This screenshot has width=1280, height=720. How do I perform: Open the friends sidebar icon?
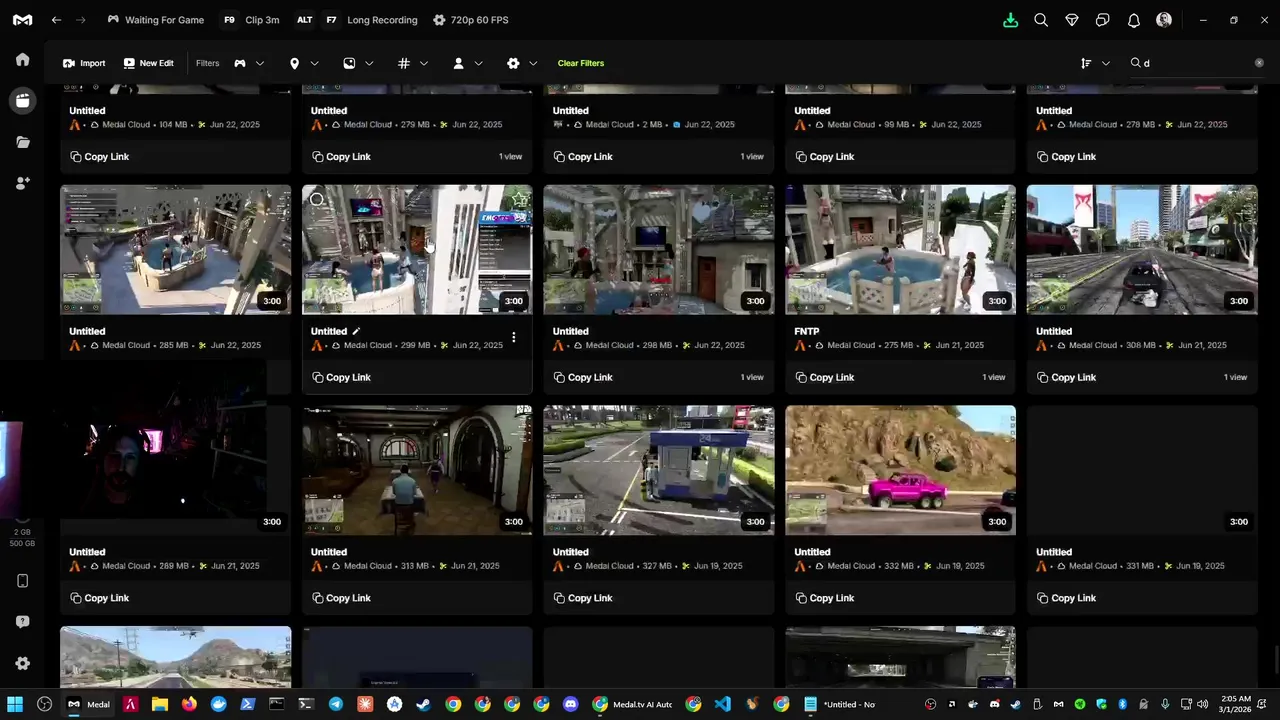[22, 183]
